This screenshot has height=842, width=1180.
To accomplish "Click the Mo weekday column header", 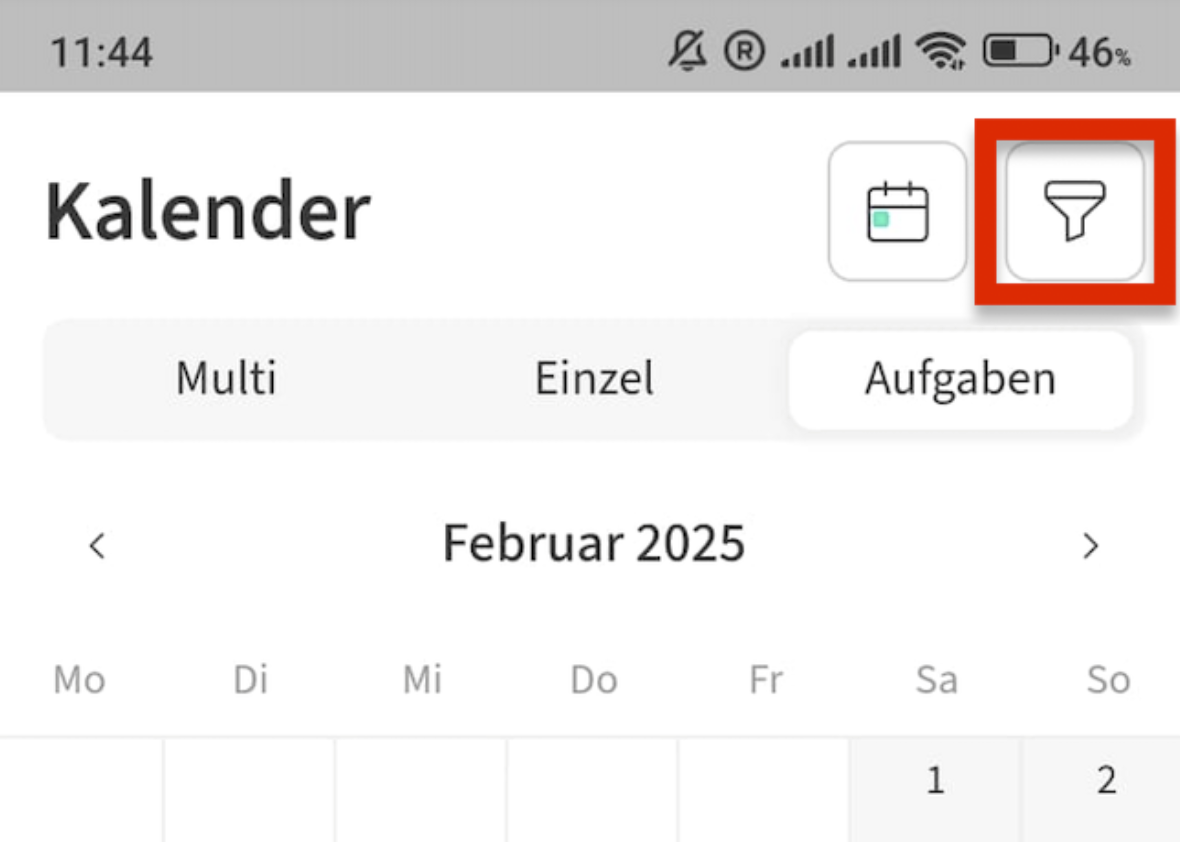I will click(x=78, y=679).
